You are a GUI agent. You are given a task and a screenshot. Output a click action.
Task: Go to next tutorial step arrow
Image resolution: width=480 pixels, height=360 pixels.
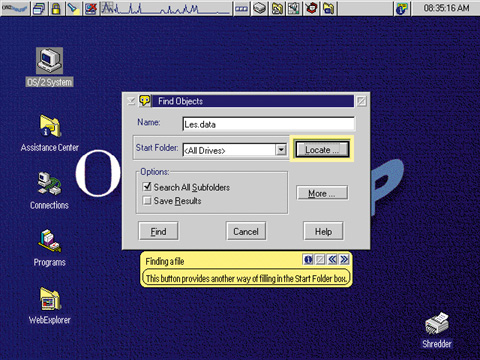click(344, 259)
